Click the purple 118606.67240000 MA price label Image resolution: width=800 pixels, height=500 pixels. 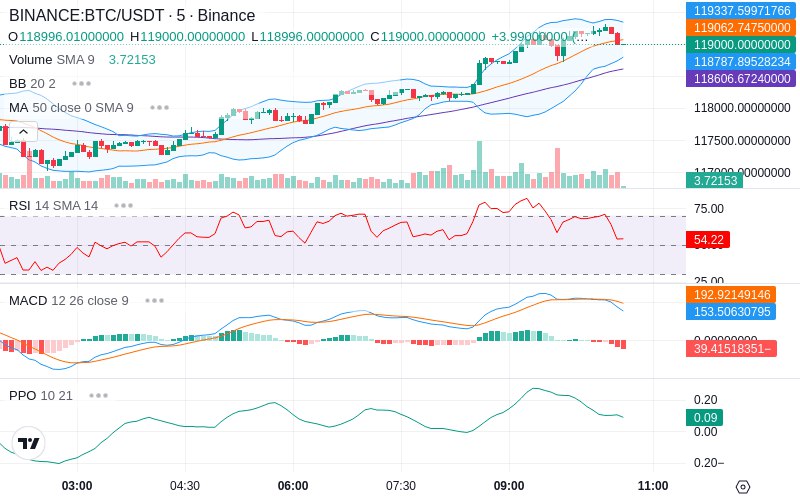[741, 78]
